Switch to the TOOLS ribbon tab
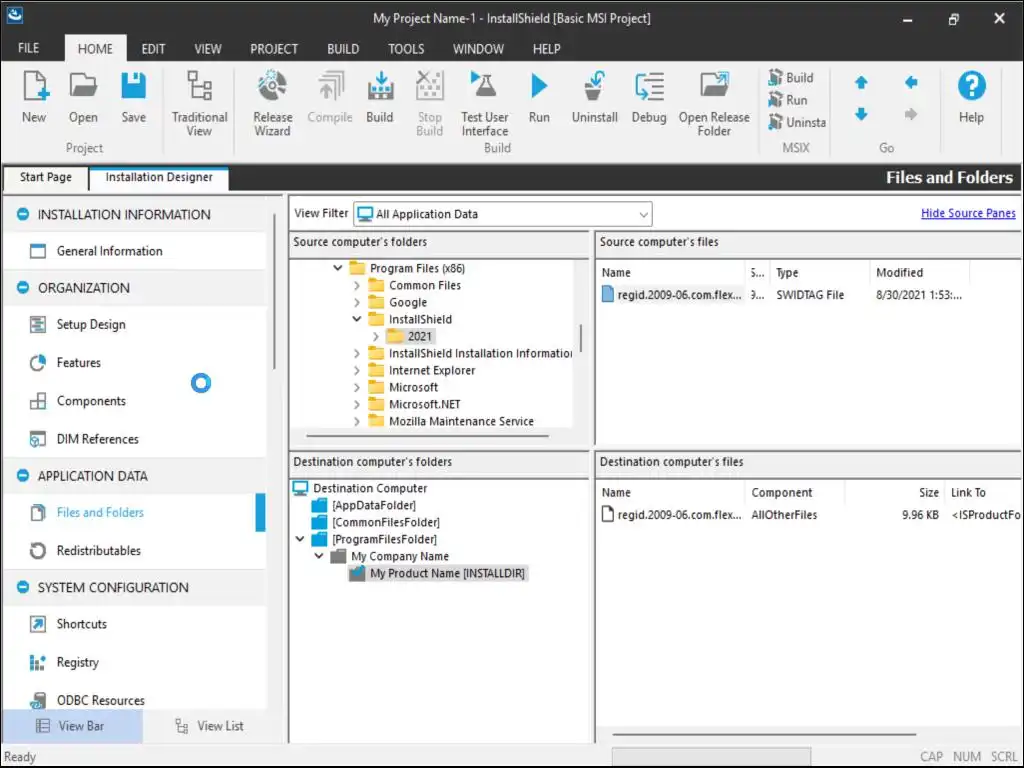This screenshot has width=1024, height=768. [x=406, y=49]
